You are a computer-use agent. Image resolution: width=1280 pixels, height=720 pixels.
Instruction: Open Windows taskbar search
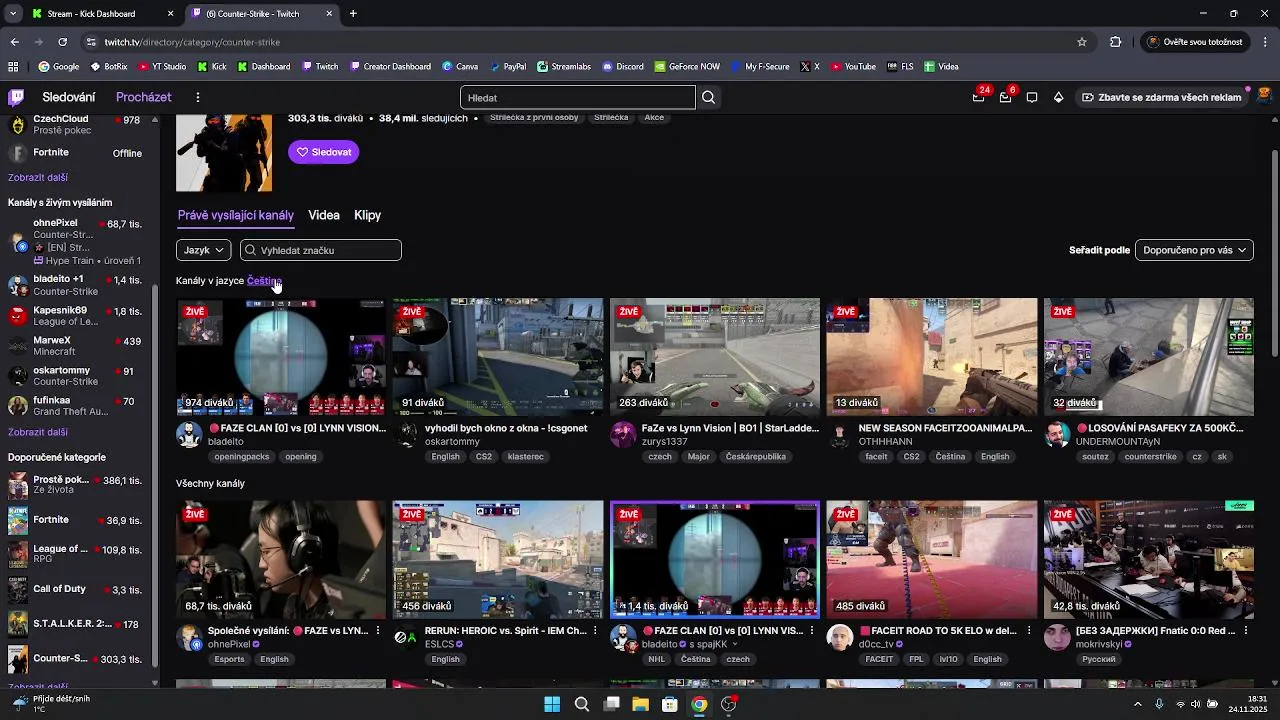(581, 704)
